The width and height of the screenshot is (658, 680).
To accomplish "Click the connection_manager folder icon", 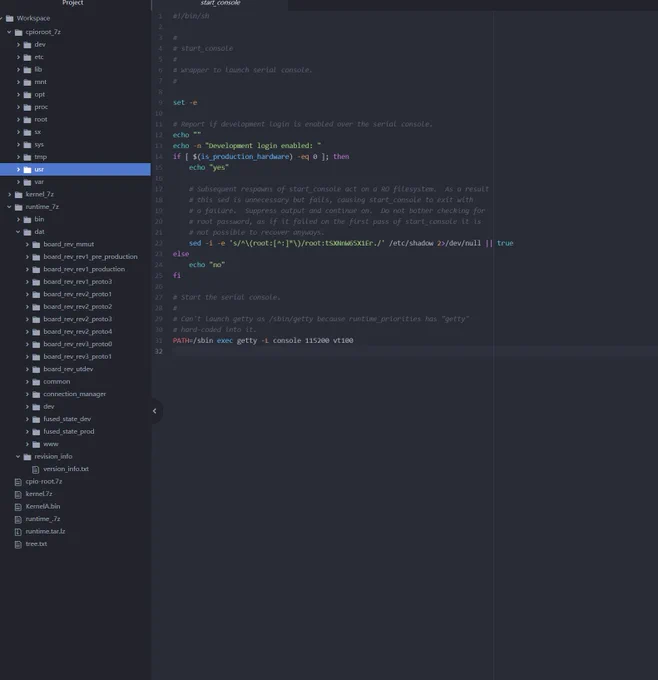I will click(x=36, y=394).
